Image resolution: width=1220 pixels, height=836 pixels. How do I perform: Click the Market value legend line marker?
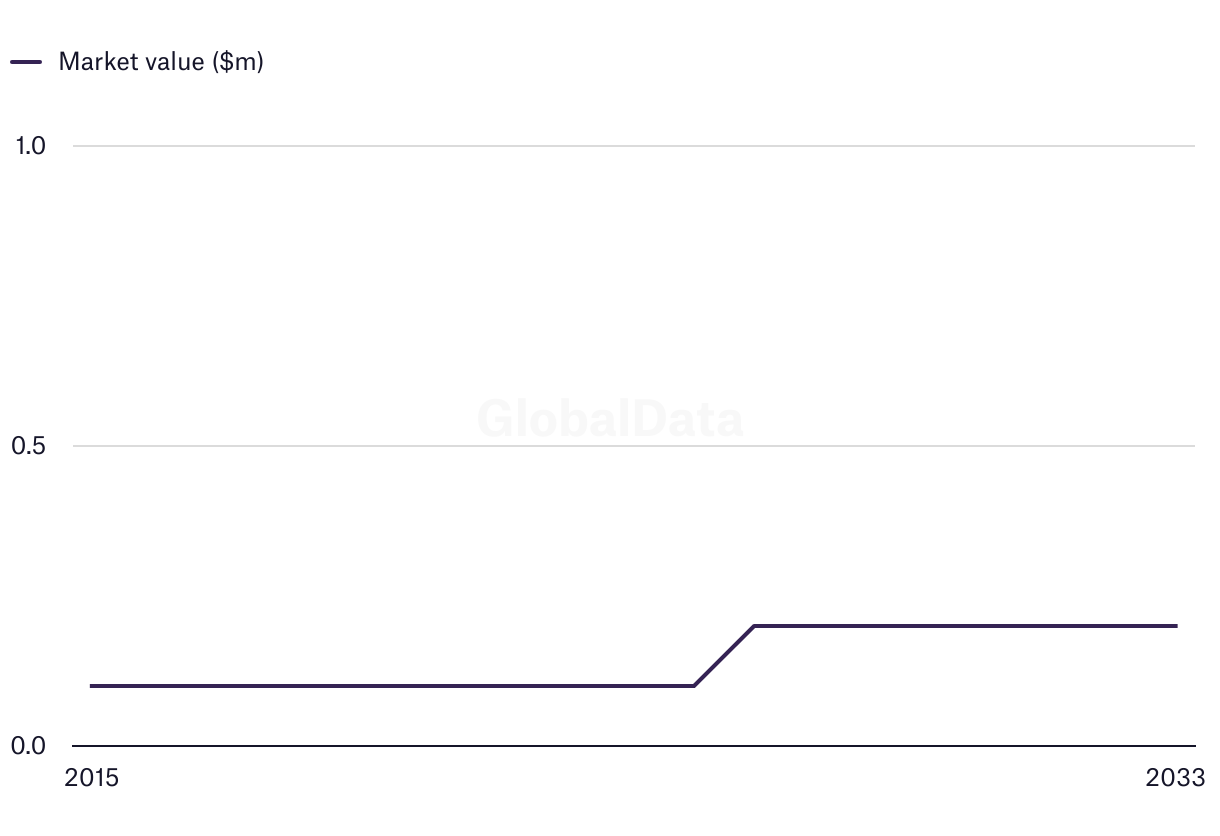[x=26, y=61]
